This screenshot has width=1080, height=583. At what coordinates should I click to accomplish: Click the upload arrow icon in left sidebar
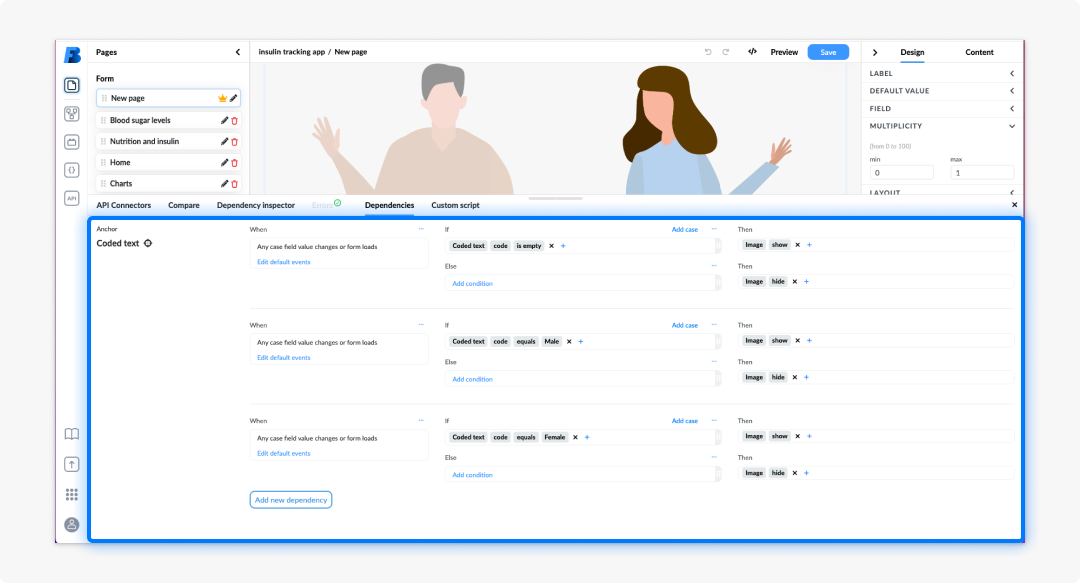[x=72, y=464]
